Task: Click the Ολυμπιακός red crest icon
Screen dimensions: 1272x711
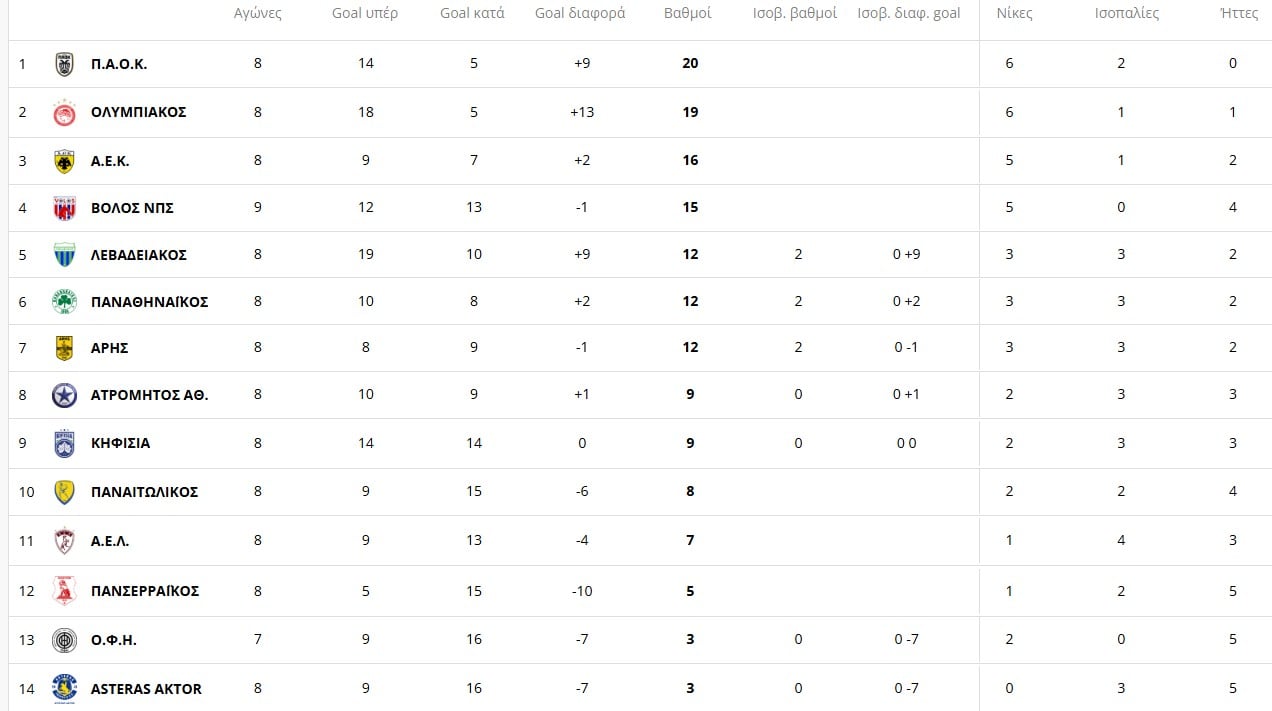Action: (64, 113)
